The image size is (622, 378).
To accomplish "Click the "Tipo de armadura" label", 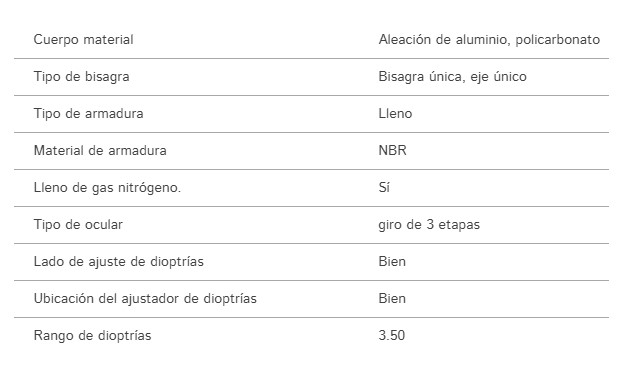I will 88,113.
